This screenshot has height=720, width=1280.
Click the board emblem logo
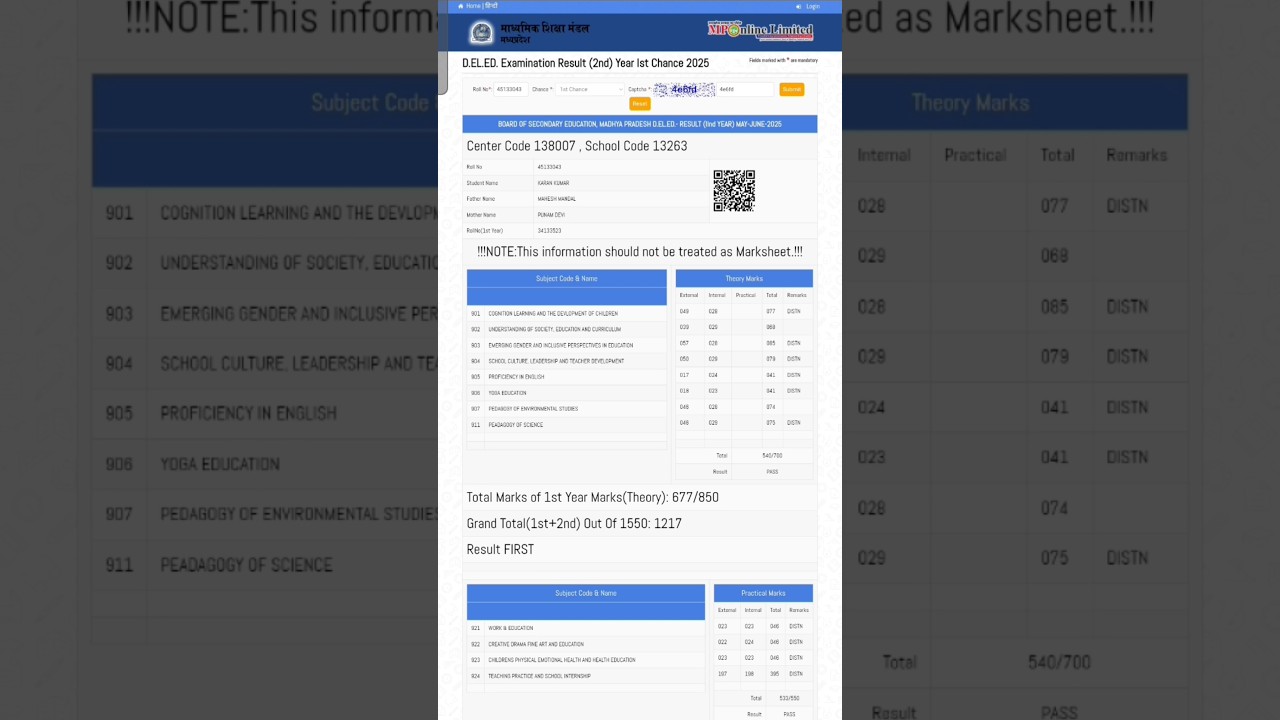coord(482,32)
